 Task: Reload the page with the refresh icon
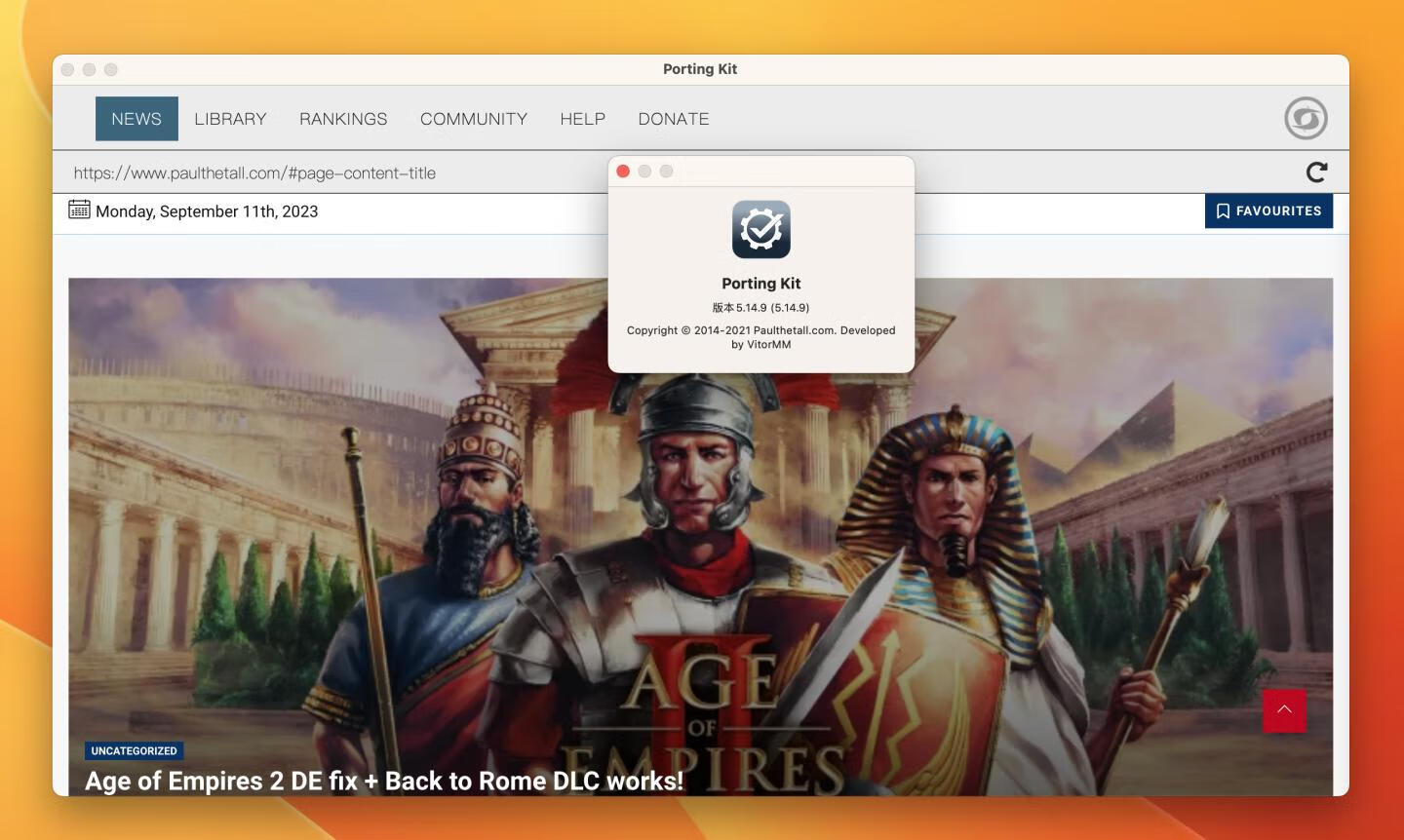[1316, 172]
